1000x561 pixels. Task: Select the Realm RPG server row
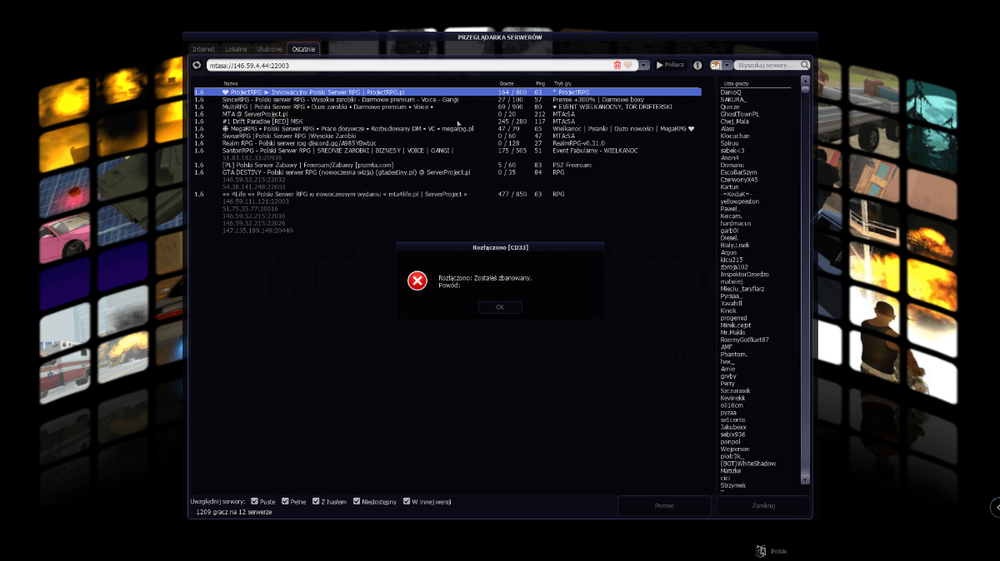[x=447, y=143]
